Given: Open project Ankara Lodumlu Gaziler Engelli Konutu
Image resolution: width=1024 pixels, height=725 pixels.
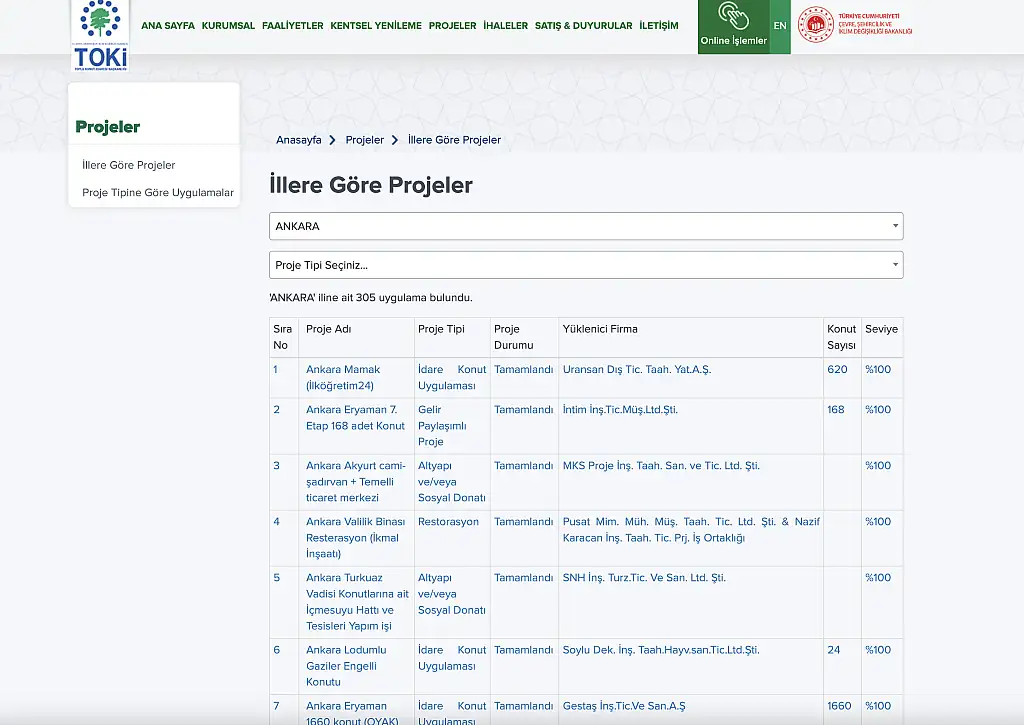Looking at the screenshot, I should (346, 666).
